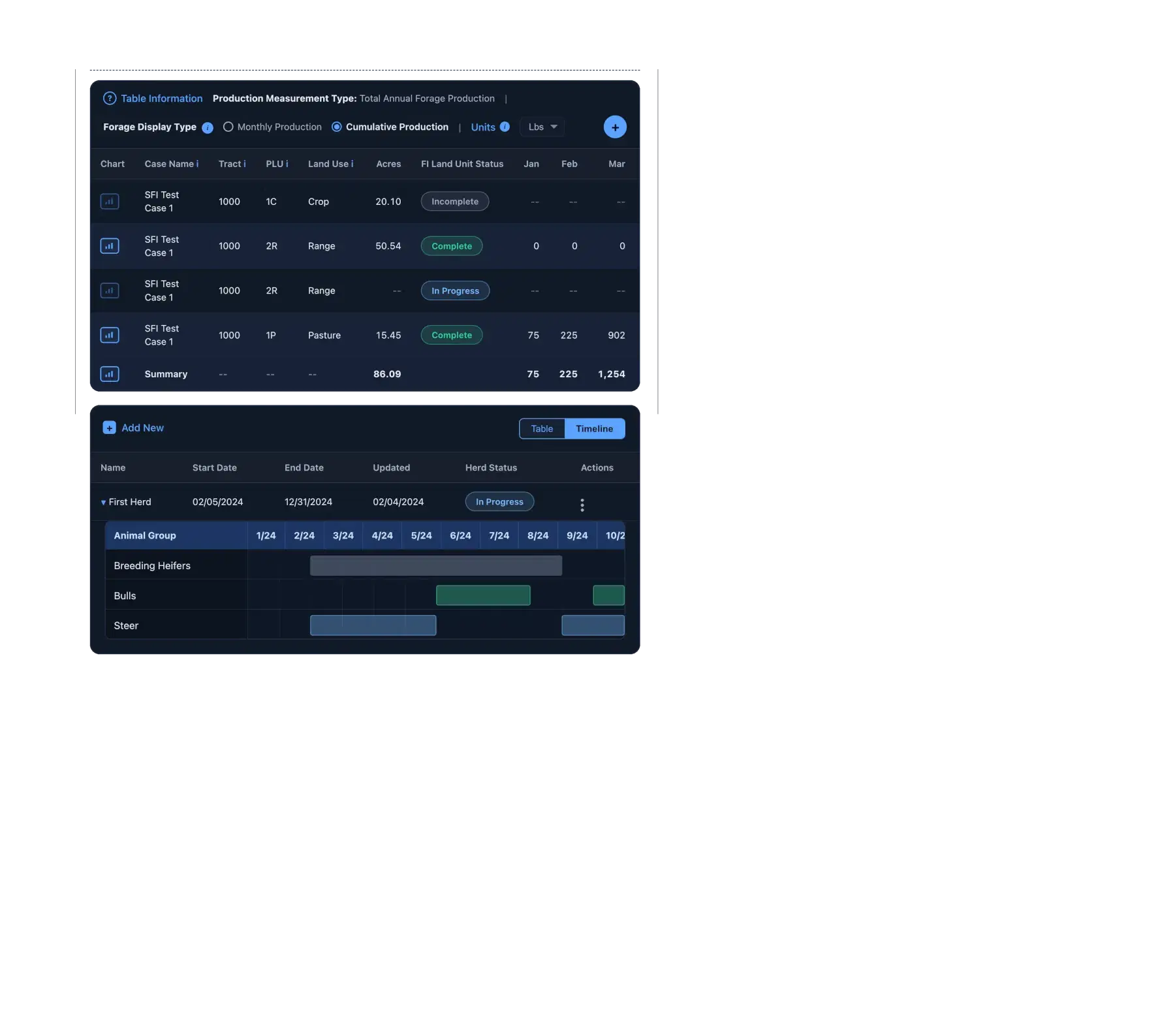Viewport: 1175px width, 1036px height.
Task: Click the Forage Display Type info icon
Action: pos(208,128)
